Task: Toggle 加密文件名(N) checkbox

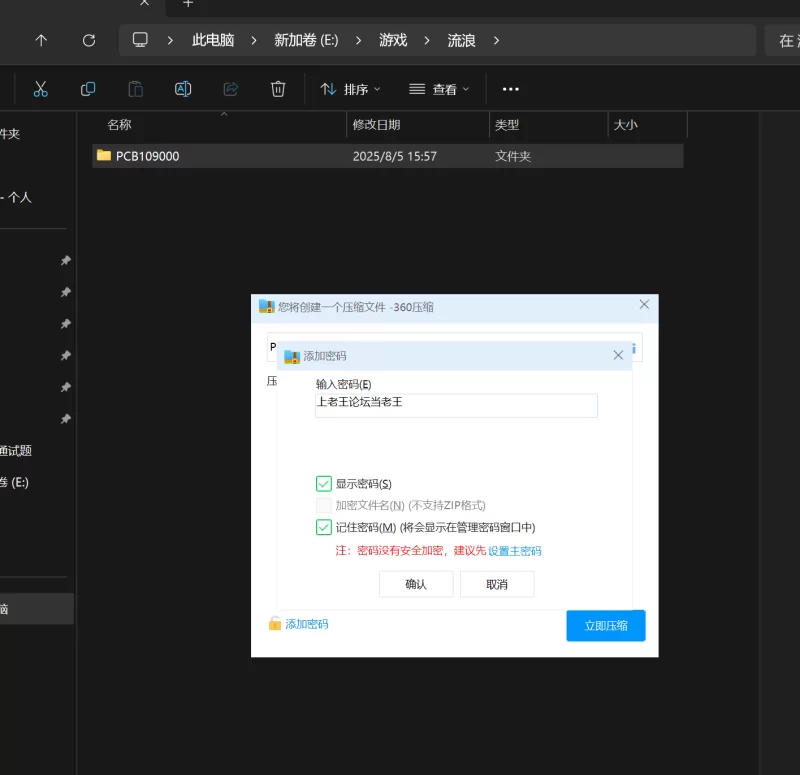Action: click(x=323, y=505)
